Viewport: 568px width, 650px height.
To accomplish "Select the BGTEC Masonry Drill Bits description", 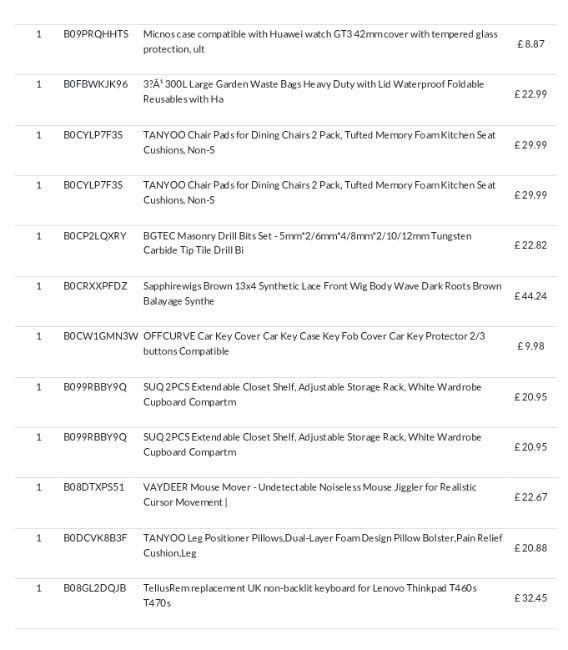I will (x=307, y=243).
